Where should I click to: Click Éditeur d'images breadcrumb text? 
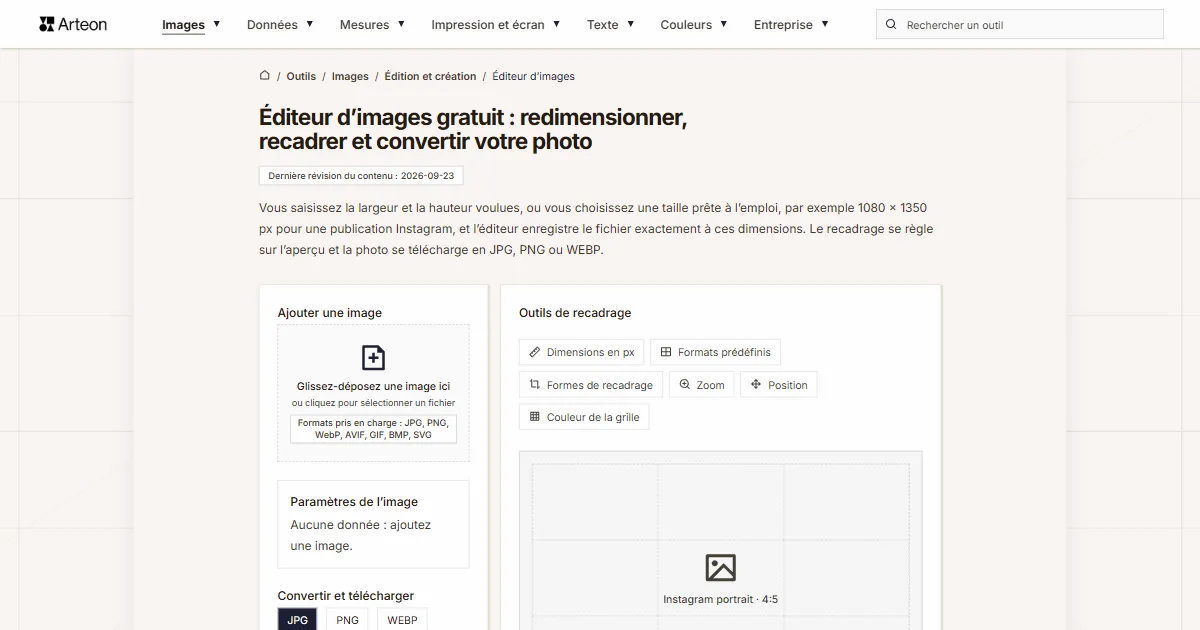[533, 76]
